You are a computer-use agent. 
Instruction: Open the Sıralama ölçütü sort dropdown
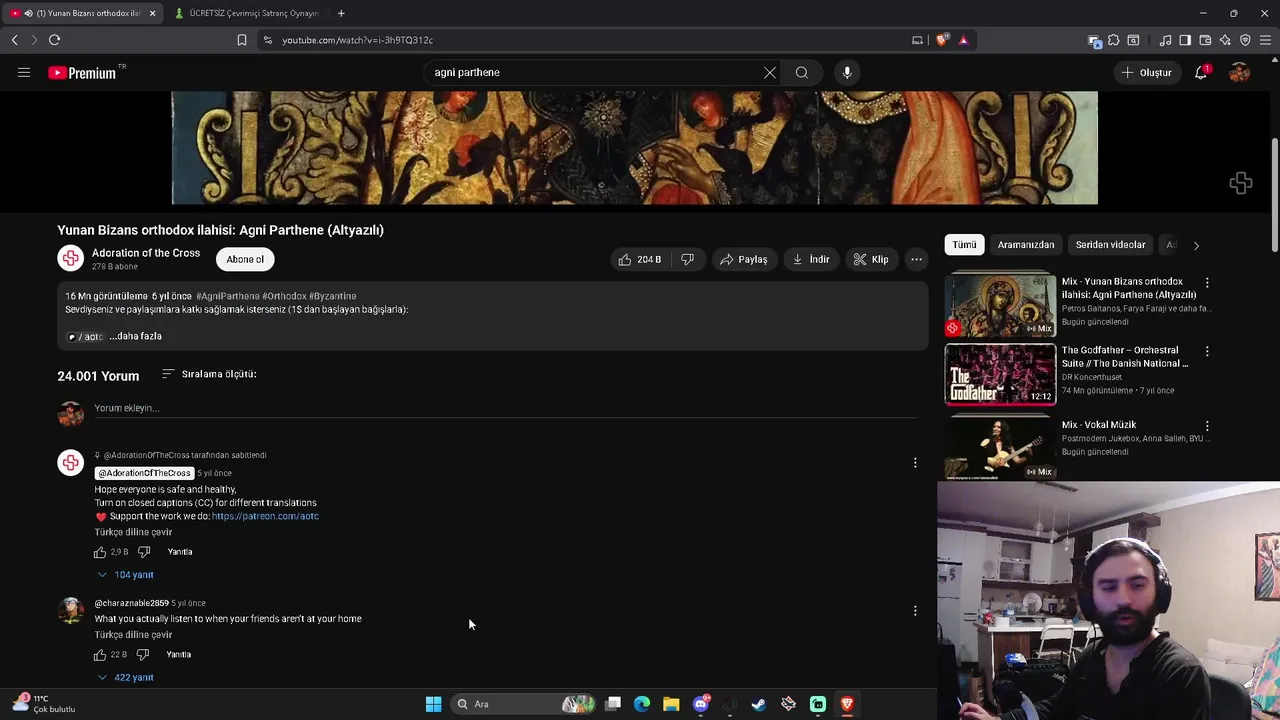pos(209,374)
